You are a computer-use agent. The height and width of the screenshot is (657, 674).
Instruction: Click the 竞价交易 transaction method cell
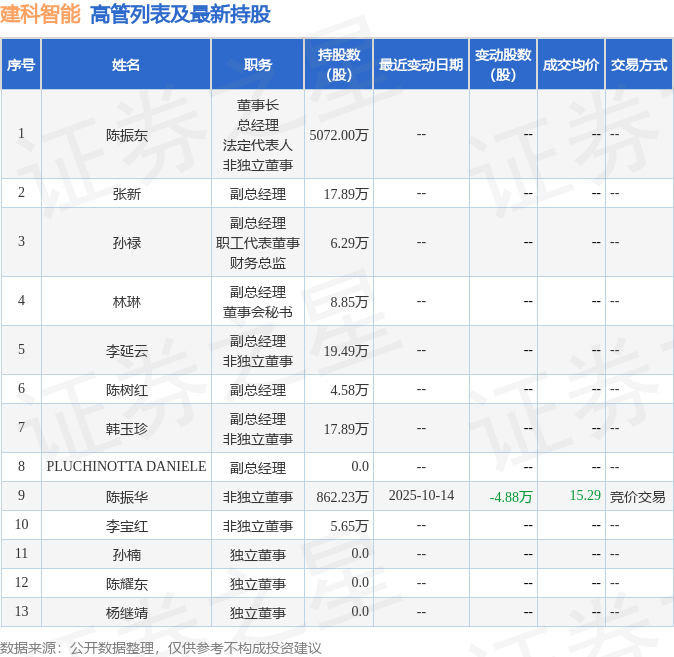point(637,497)
